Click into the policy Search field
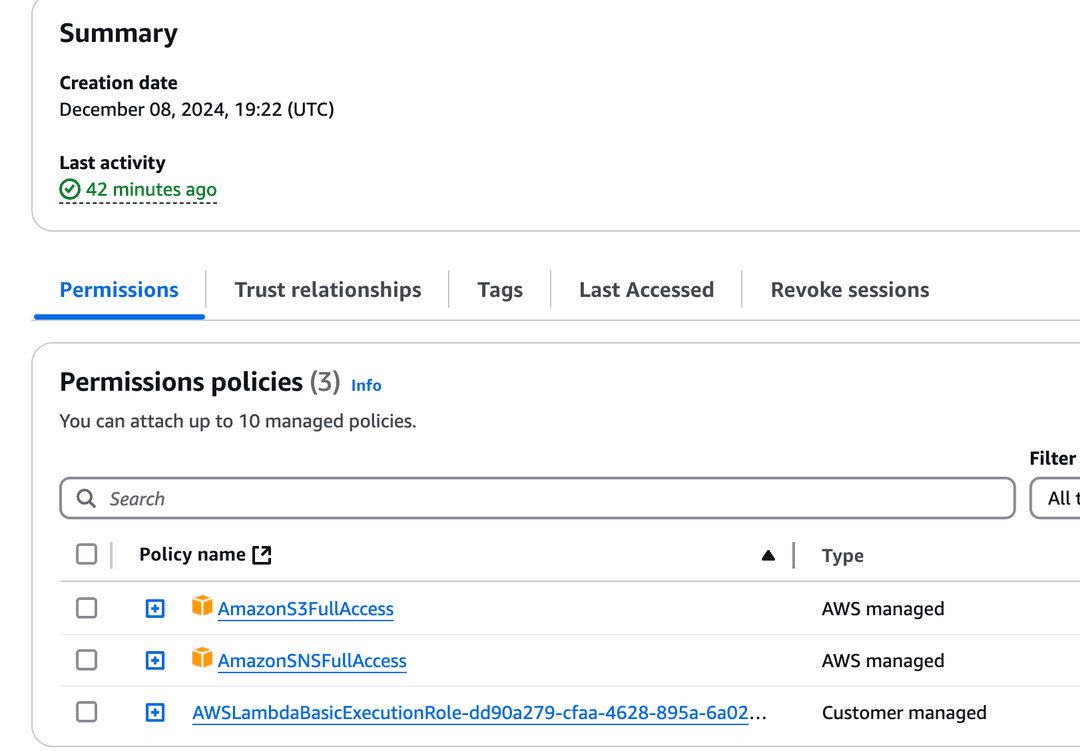This screenshot has width=1080, height=751. (400, 498)
